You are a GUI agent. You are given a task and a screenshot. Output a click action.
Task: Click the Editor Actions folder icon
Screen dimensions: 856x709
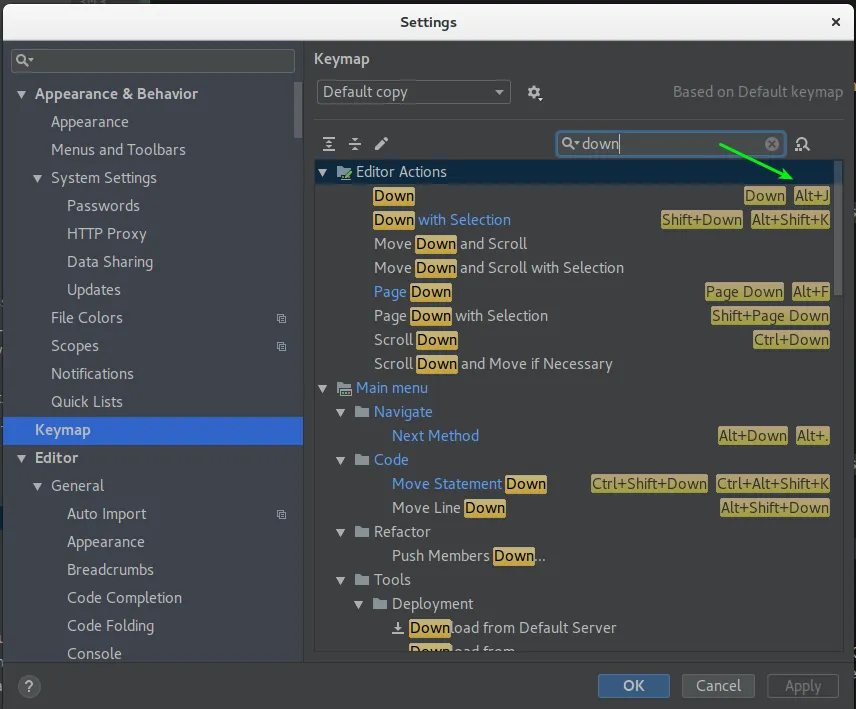[x=344, y=172]
